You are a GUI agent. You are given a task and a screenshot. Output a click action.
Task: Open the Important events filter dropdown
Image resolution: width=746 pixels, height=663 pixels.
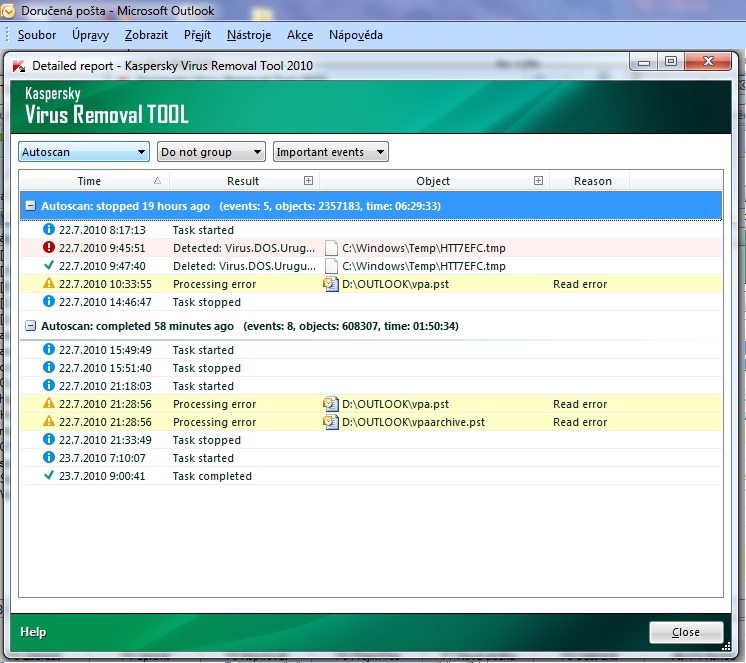[330, 152]
